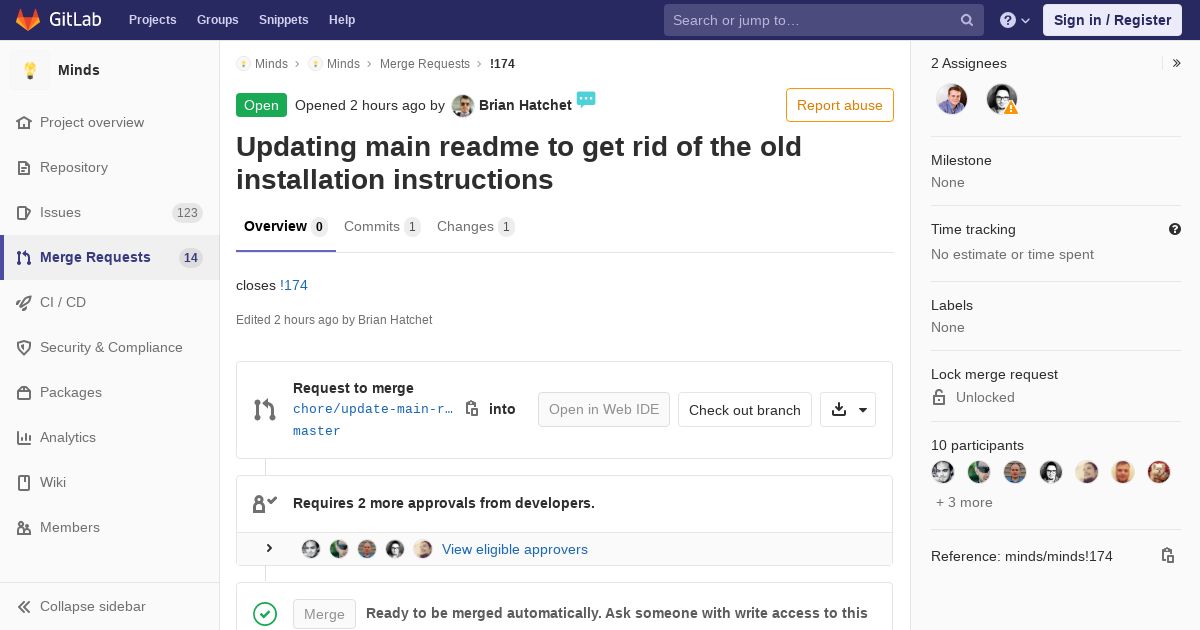Go to Repository section

pyautogui.click(x=74, y=167)
